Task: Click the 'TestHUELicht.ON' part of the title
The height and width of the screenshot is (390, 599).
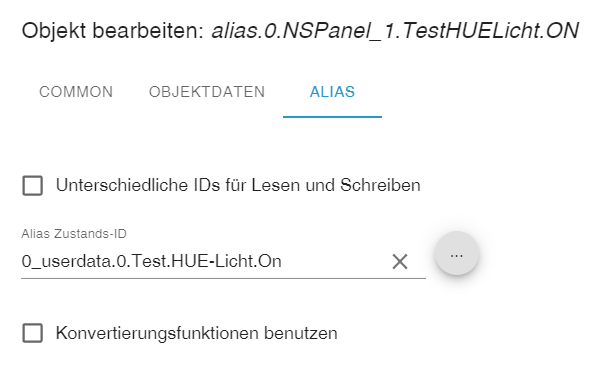Action: [491, 31]
